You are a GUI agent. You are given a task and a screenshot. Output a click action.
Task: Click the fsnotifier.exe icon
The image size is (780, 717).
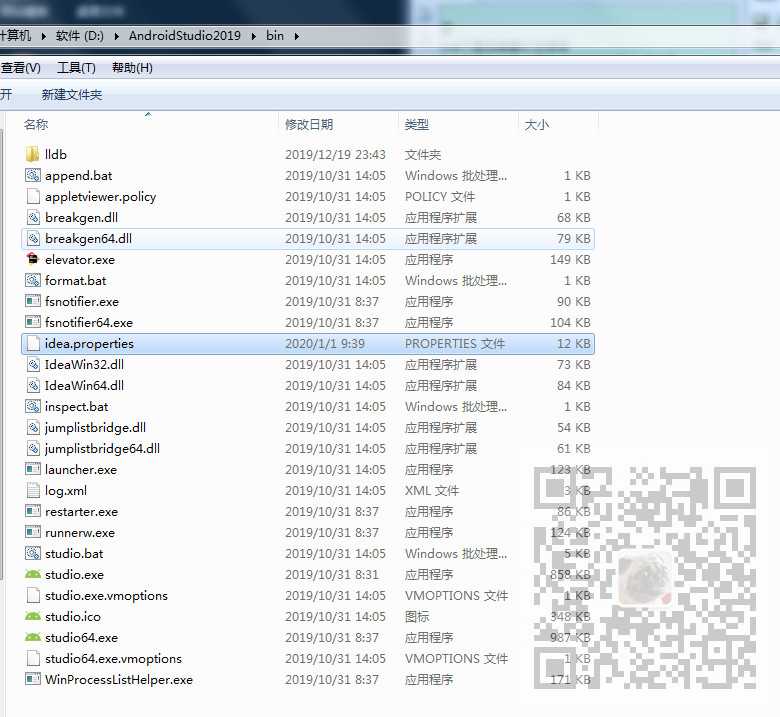click(33, 301)
